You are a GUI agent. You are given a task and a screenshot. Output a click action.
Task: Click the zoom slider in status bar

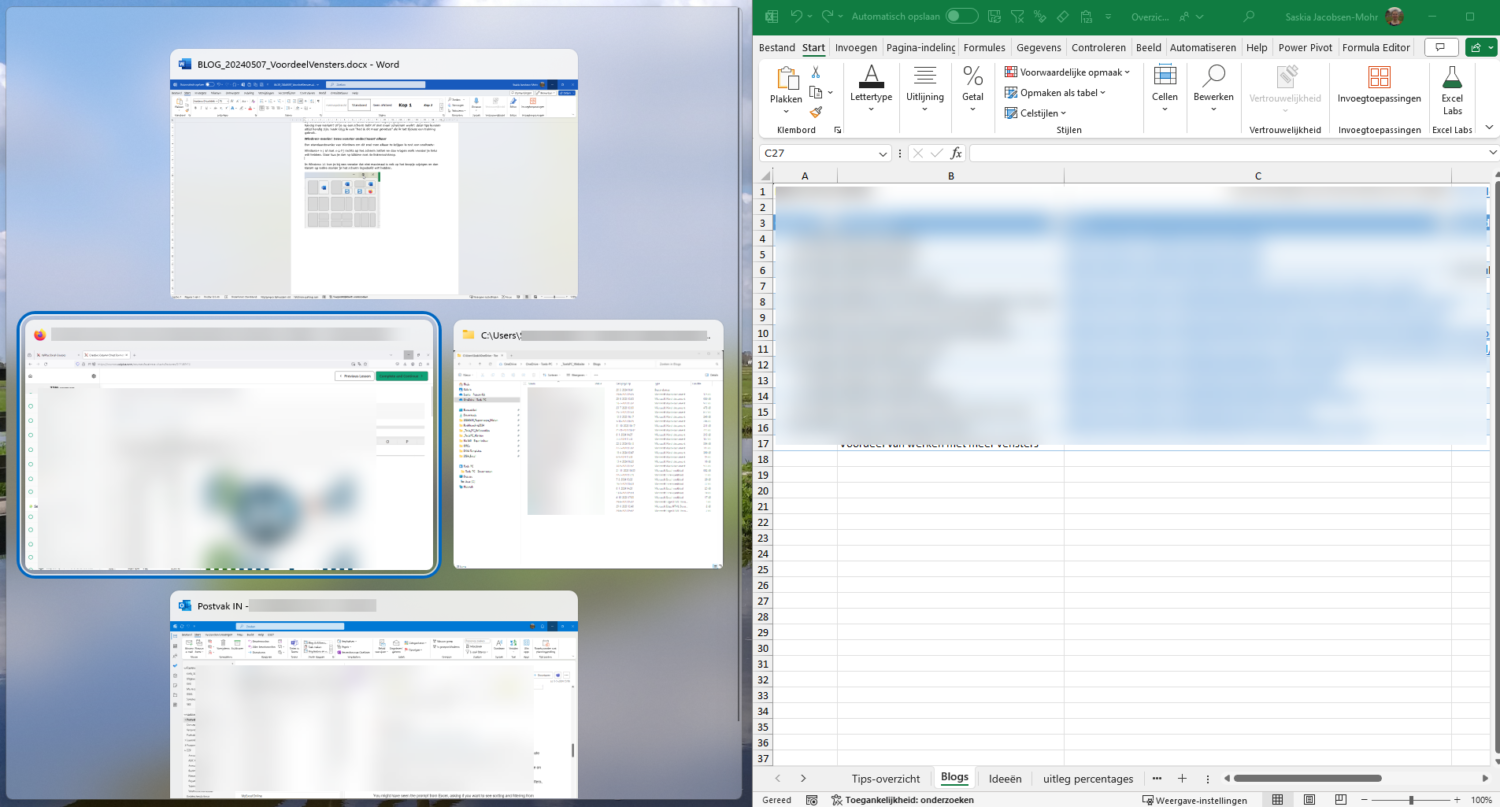1411,800
